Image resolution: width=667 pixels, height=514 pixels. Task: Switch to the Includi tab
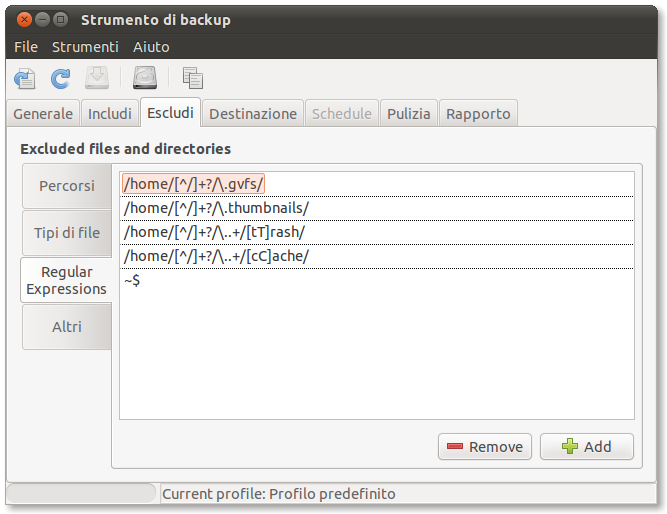click(x=110, y=114)
